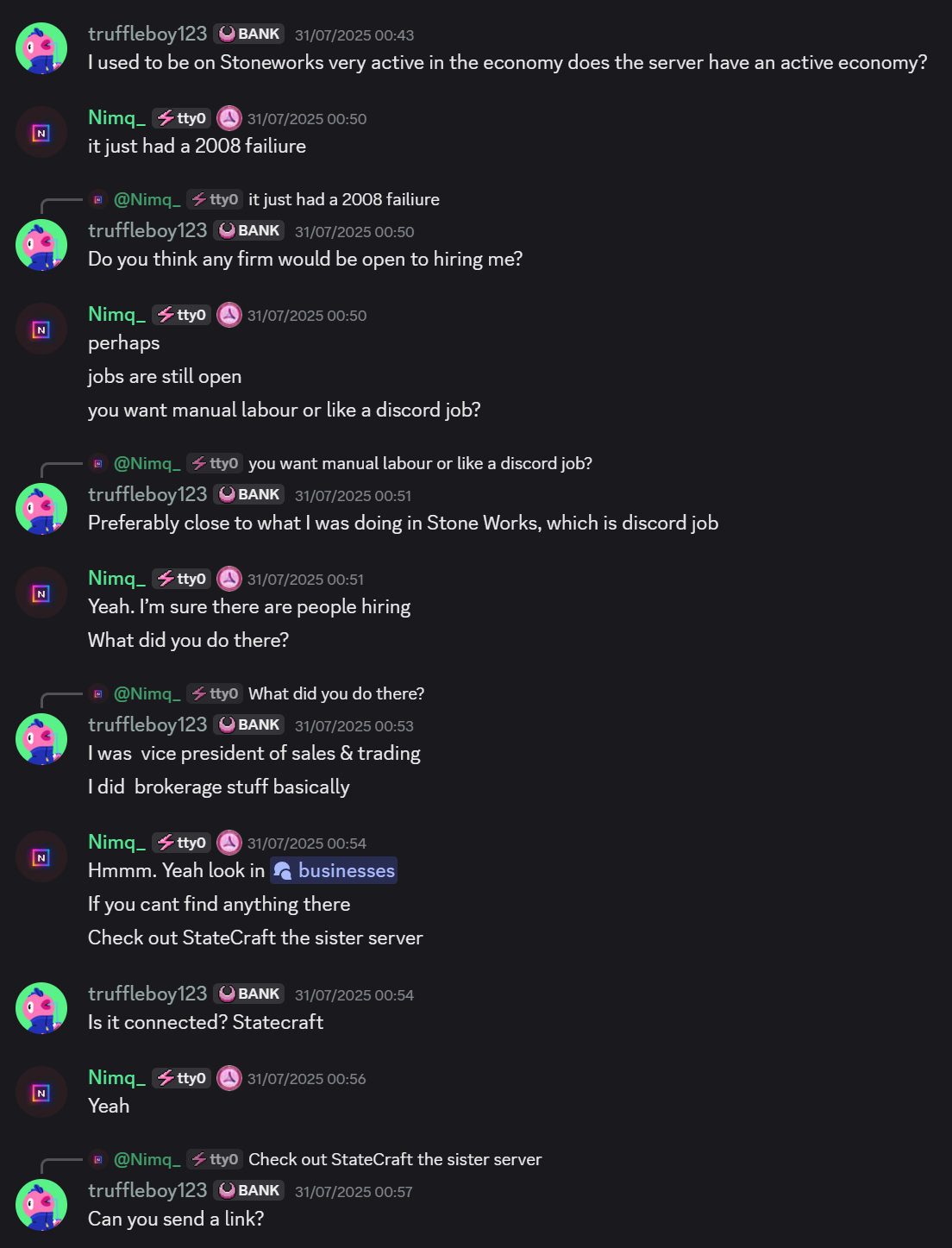This screenshot has height=1248, width=952.
Task: Click the circular server tag icon after Nimq_'s tty0 badge
Action: (229, 118)
